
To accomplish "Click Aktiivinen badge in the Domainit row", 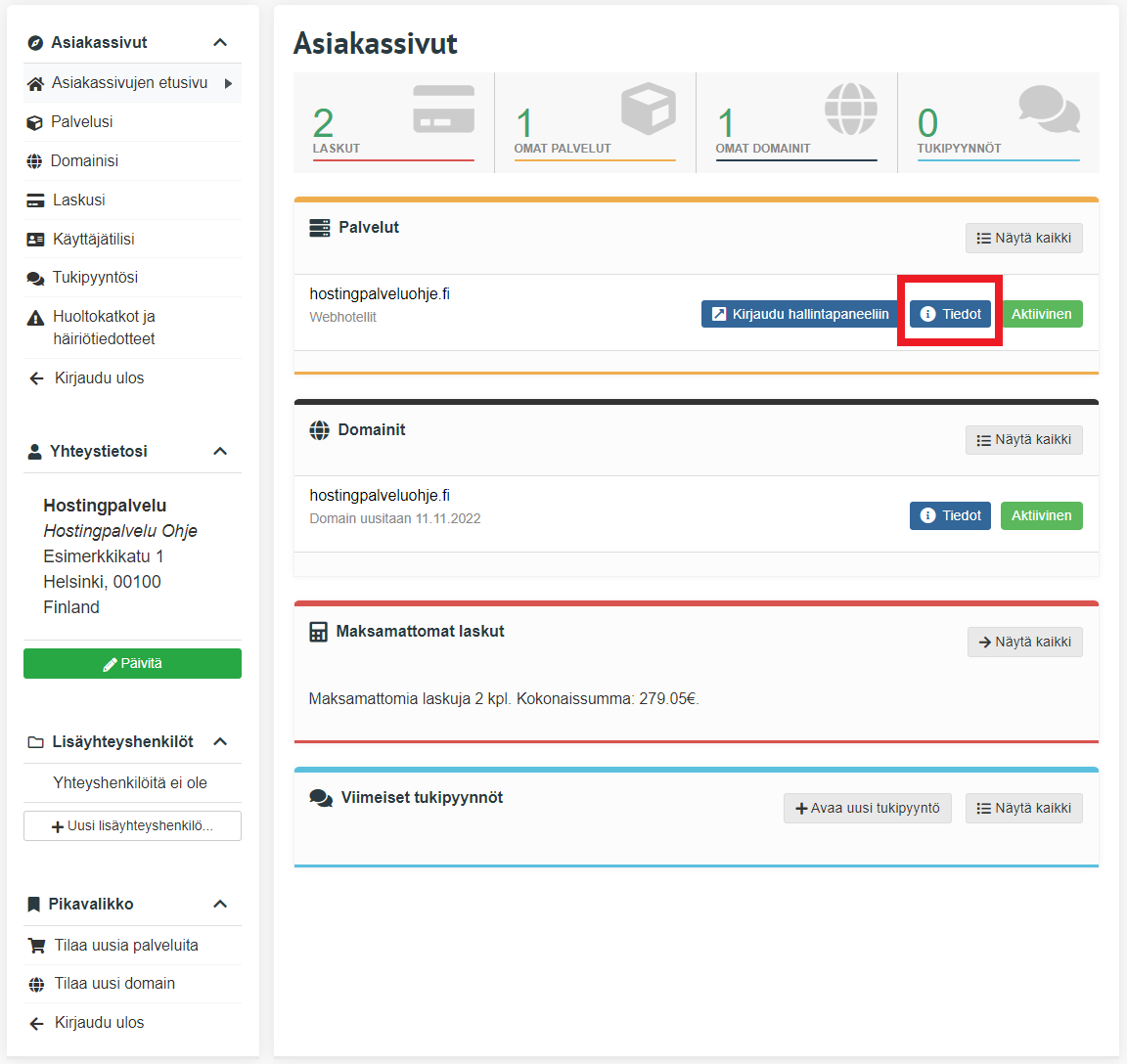I will (1042, 515).
